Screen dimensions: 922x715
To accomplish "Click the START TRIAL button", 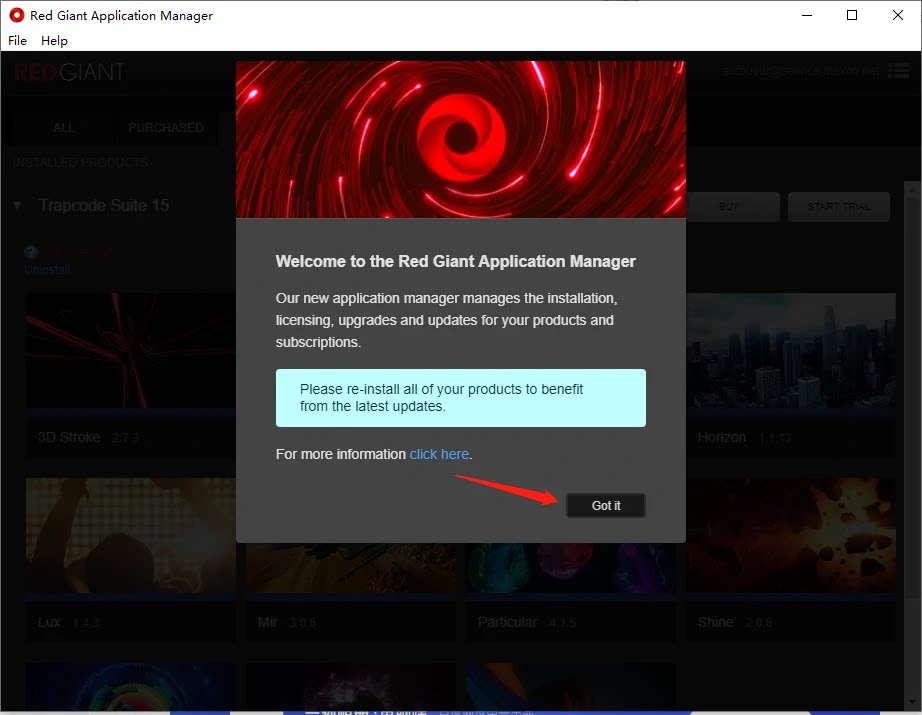I will pyautogui.click(x=839, y=206).
